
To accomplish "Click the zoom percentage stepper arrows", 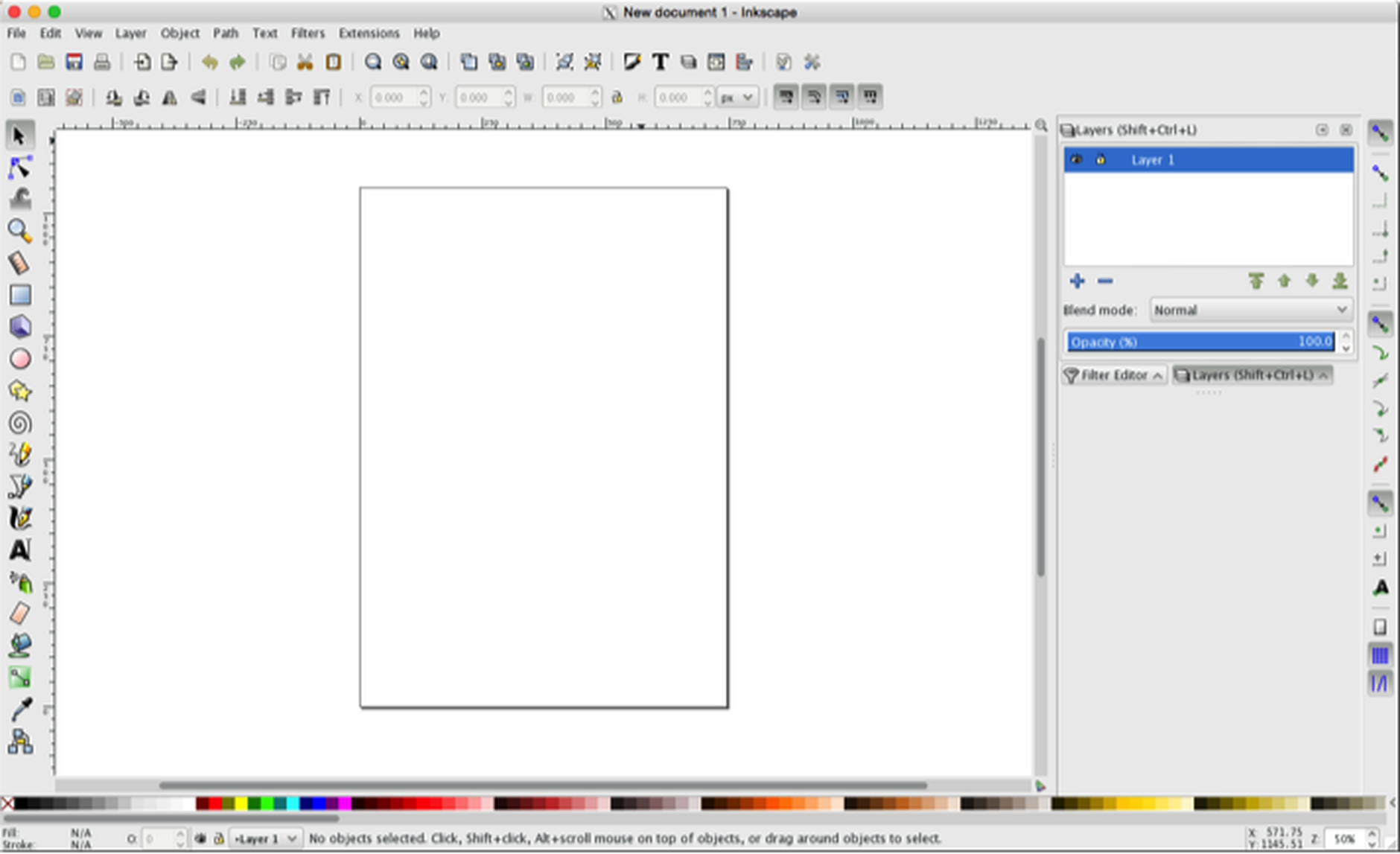I will point(1372,838).
